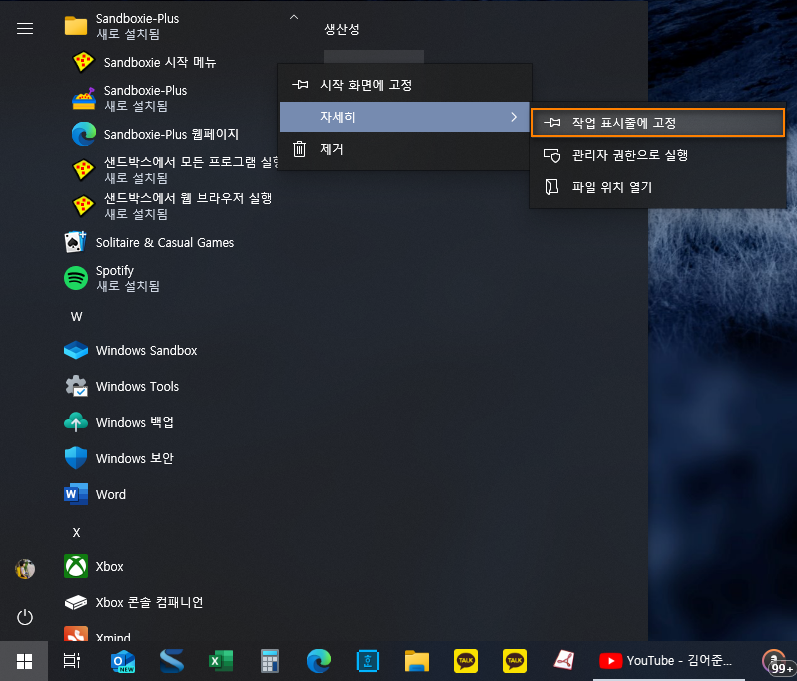Viewport: 797px width, 681px height.
Task: Open Calculator from the taskbar
Action: [x=270, y=661]
